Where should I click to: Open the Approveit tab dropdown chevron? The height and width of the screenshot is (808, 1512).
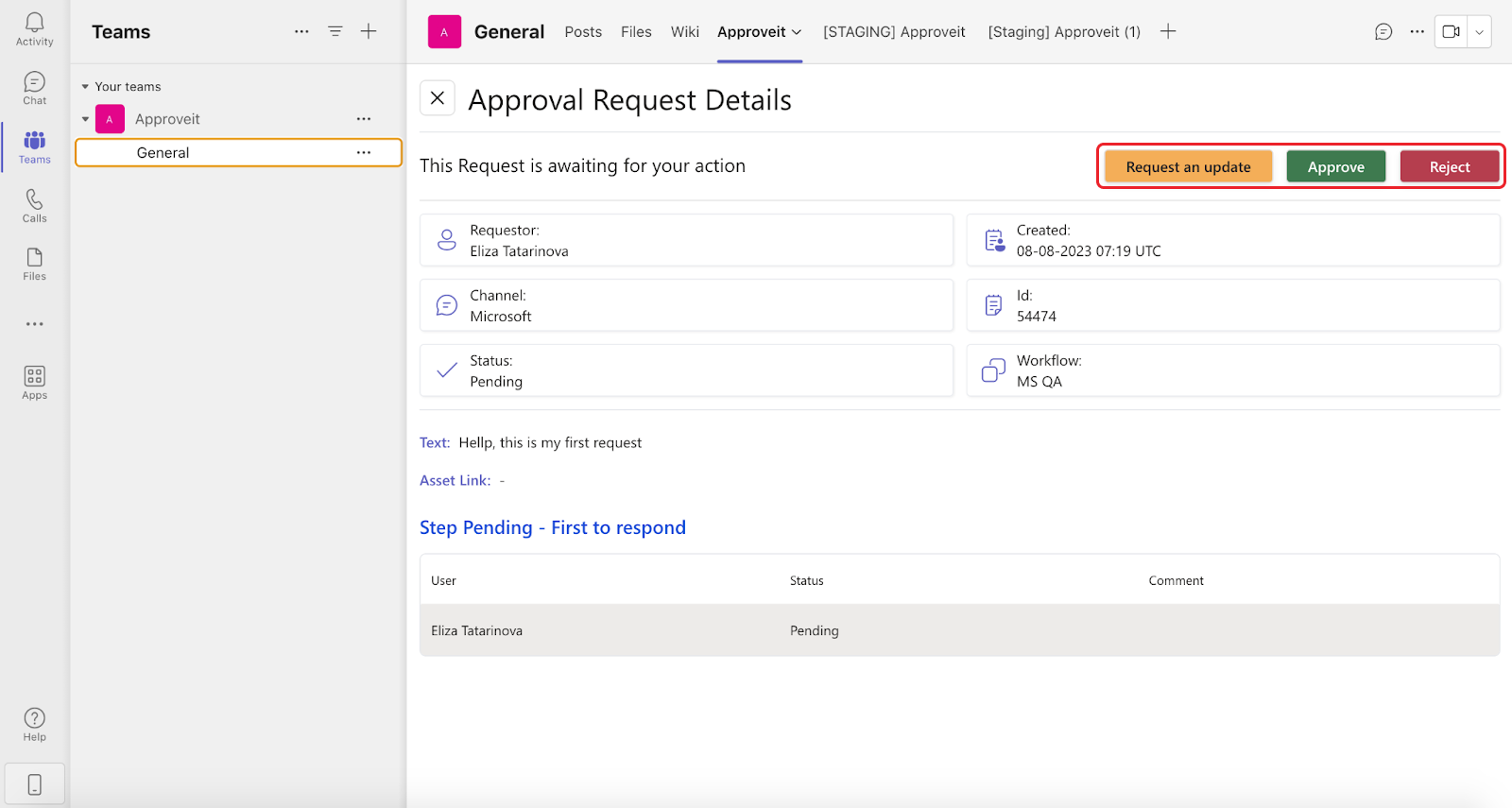point(797,32)
